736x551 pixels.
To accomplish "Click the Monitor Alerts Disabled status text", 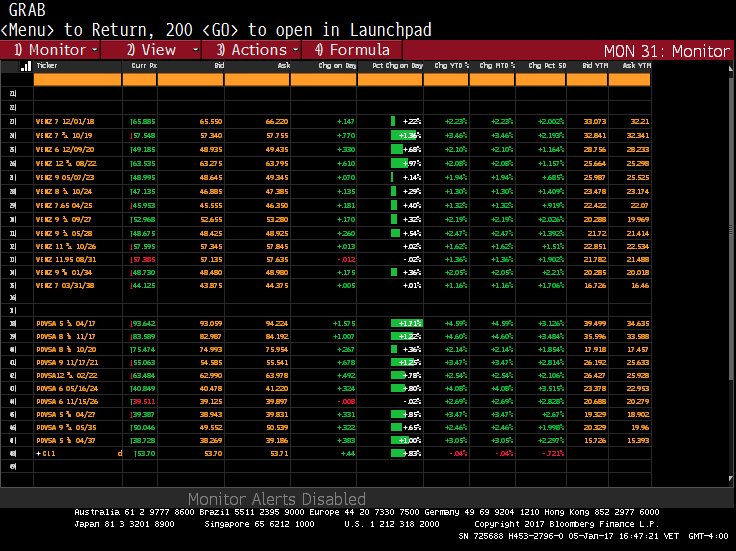I will pos(276,498).
